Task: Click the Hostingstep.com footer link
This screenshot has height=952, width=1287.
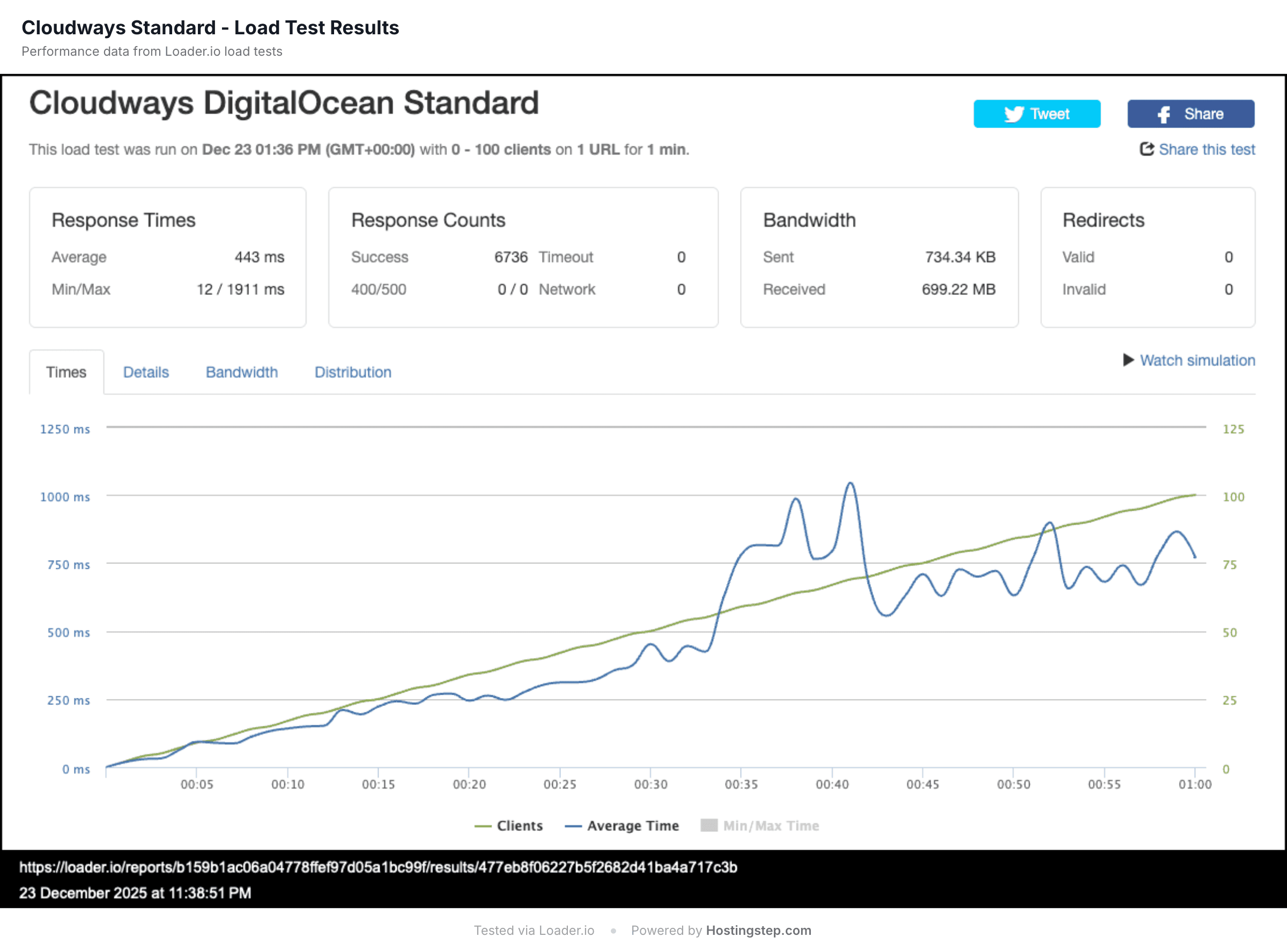Action: tap(758, 931)
